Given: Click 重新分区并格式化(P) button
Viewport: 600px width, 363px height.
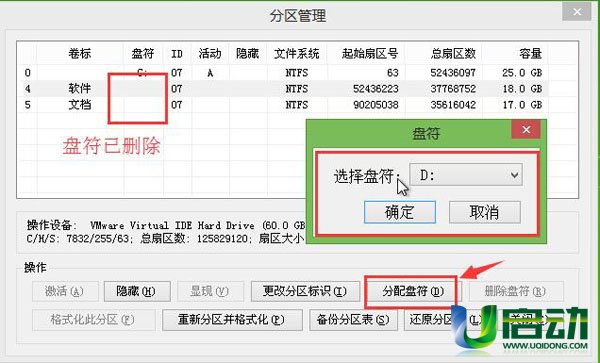Looking at the screenshot, I should (x=232, y=320).
